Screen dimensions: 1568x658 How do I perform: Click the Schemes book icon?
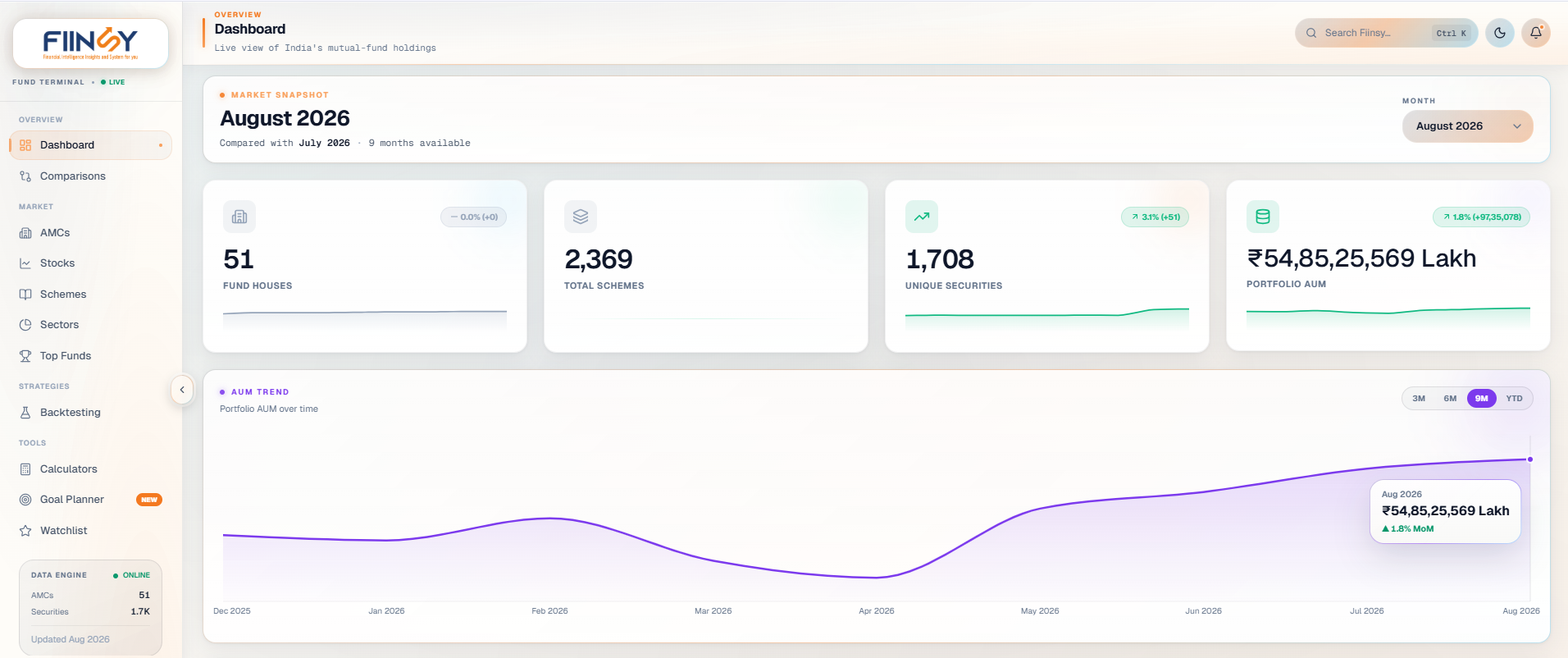(25, 295)
